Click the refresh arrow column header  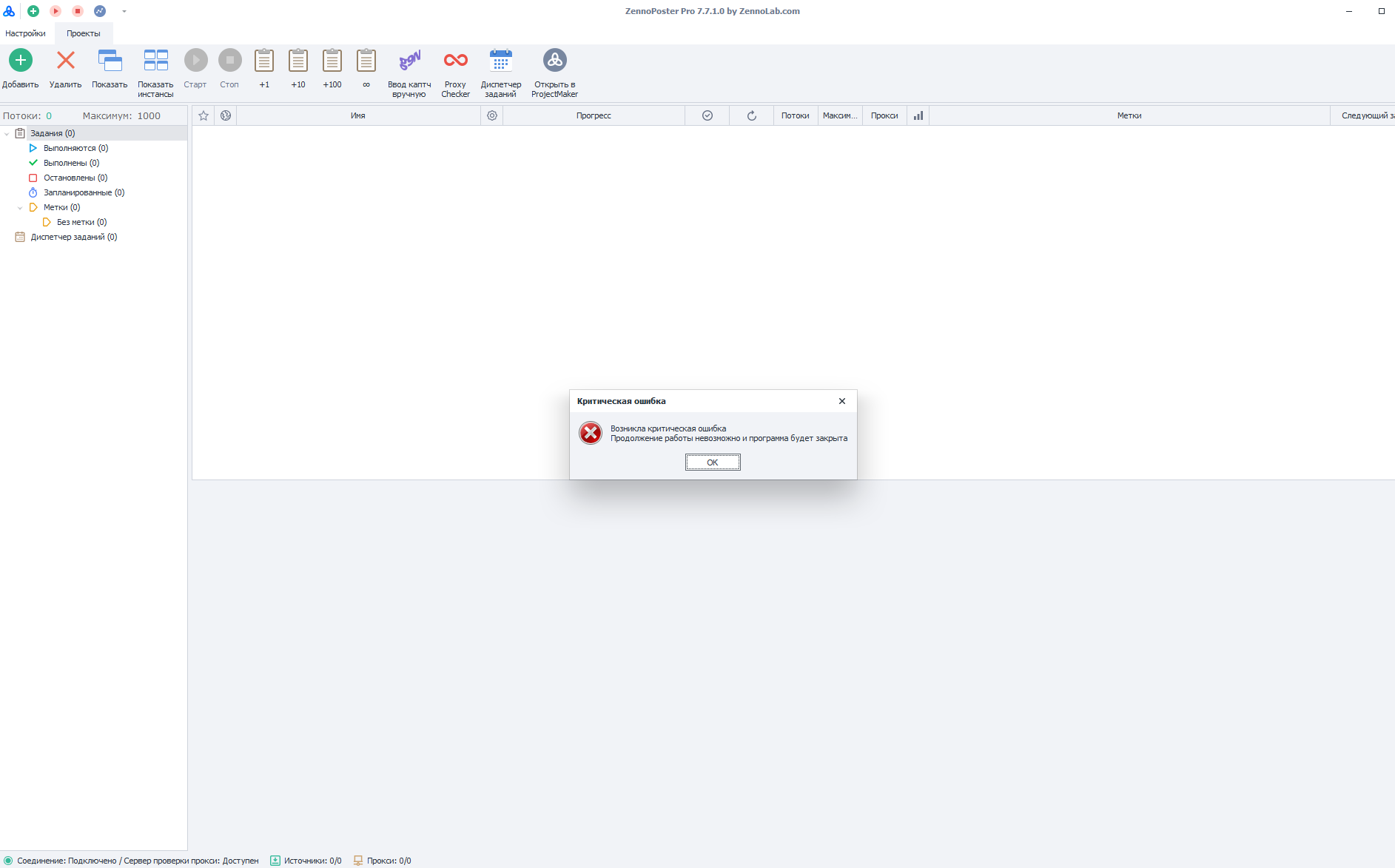pos(752,115)
